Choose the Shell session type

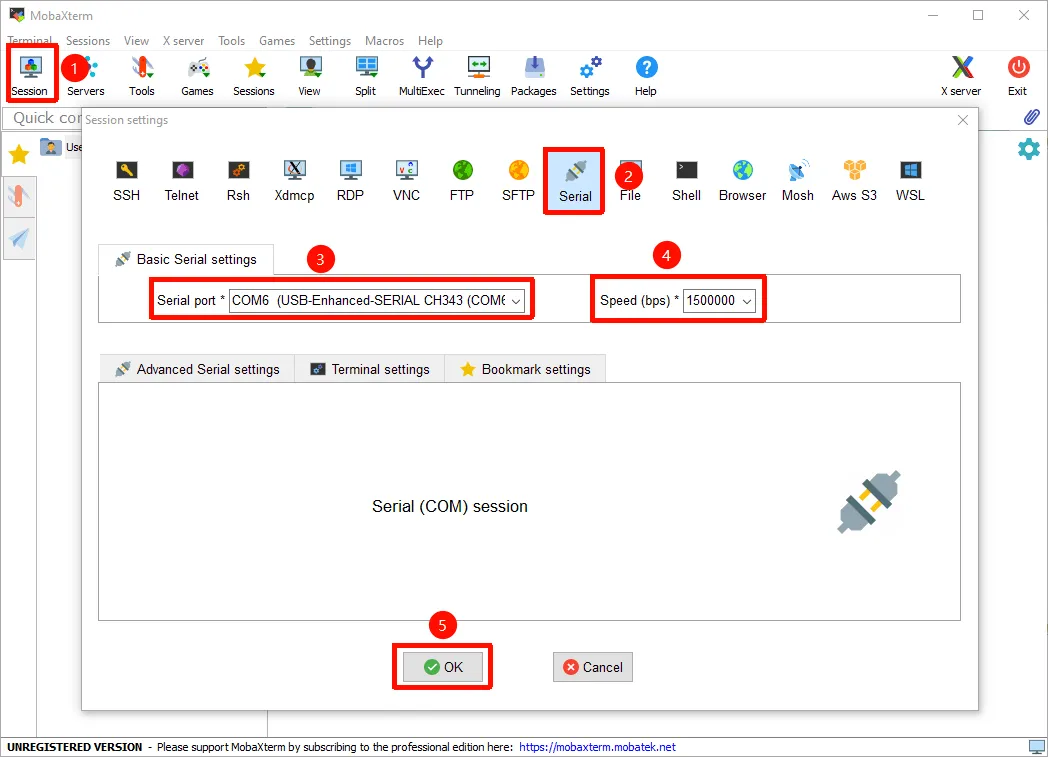[x=686, y=180]
